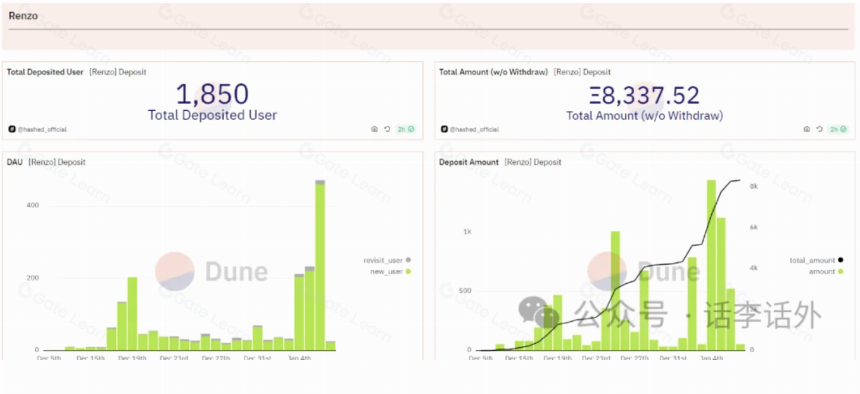Open DAU chart title link
The width and height of the screenshot is (860, 394).
(x=15, y=162)
